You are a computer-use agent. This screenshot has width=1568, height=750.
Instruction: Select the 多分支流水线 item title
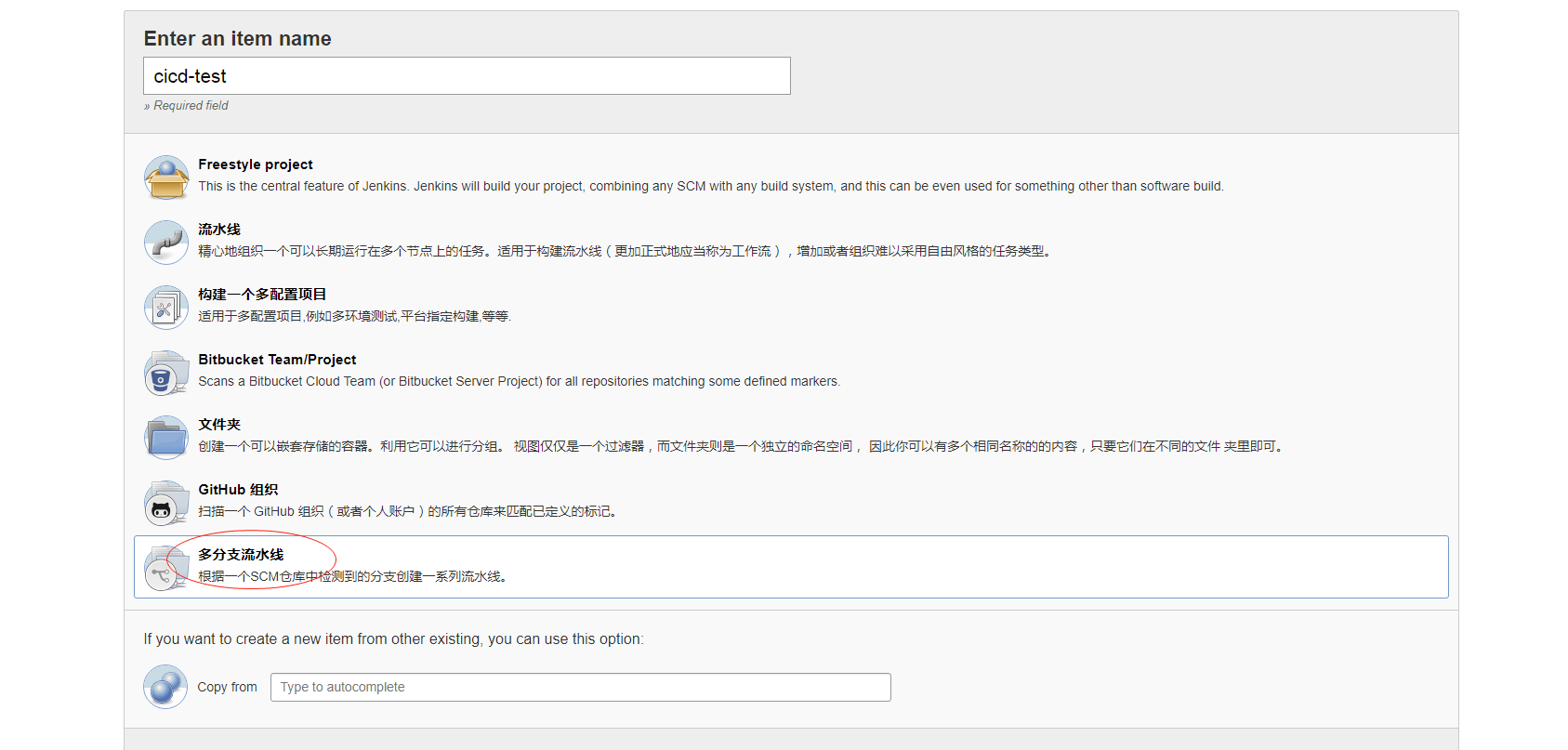click(241, 555)
